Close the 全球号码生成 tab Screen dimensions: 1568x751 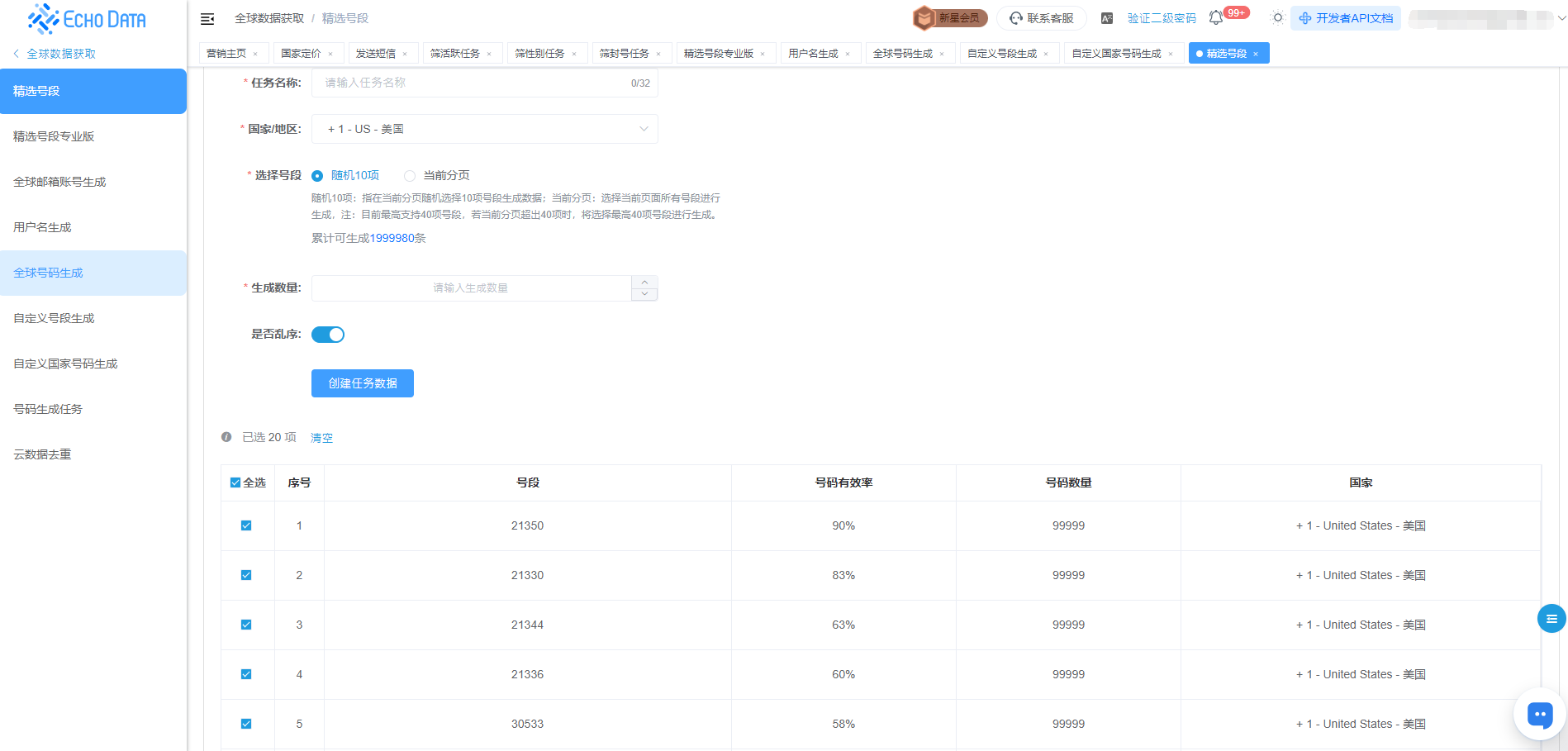pyautogui.click(x=942, y=54)
